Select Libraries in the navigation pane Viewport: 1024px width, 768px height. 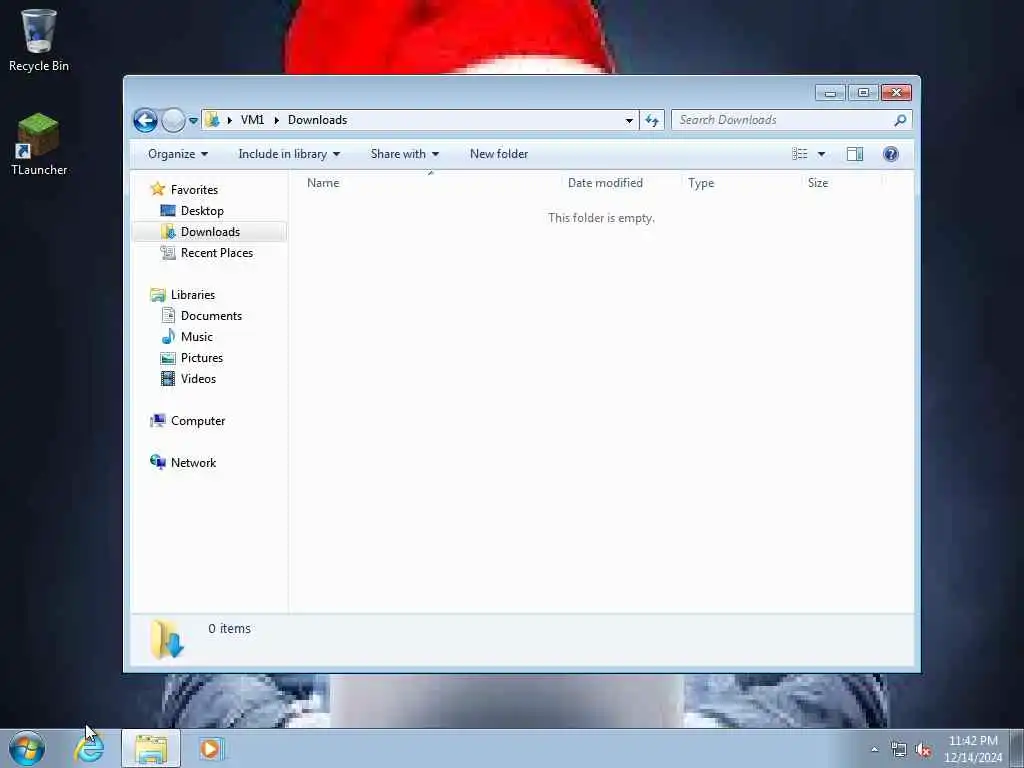193,295
